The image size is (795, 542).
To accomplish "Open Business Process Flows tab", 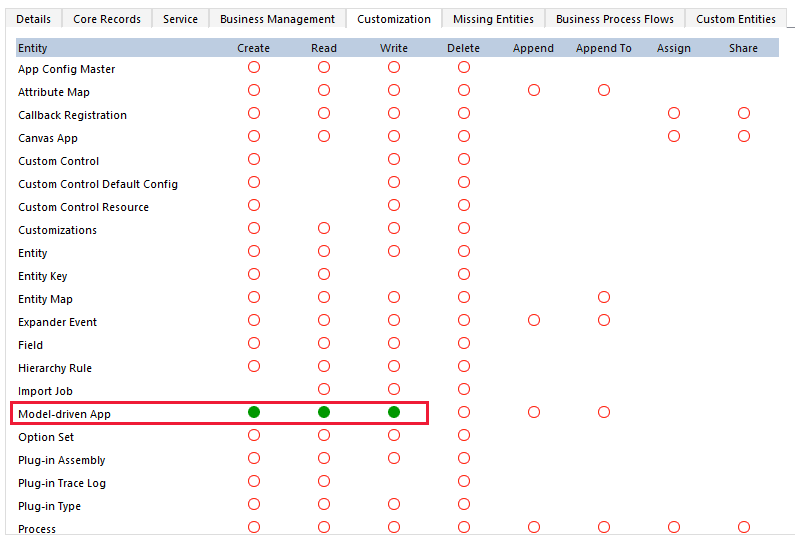I will [x=615, y=19].
